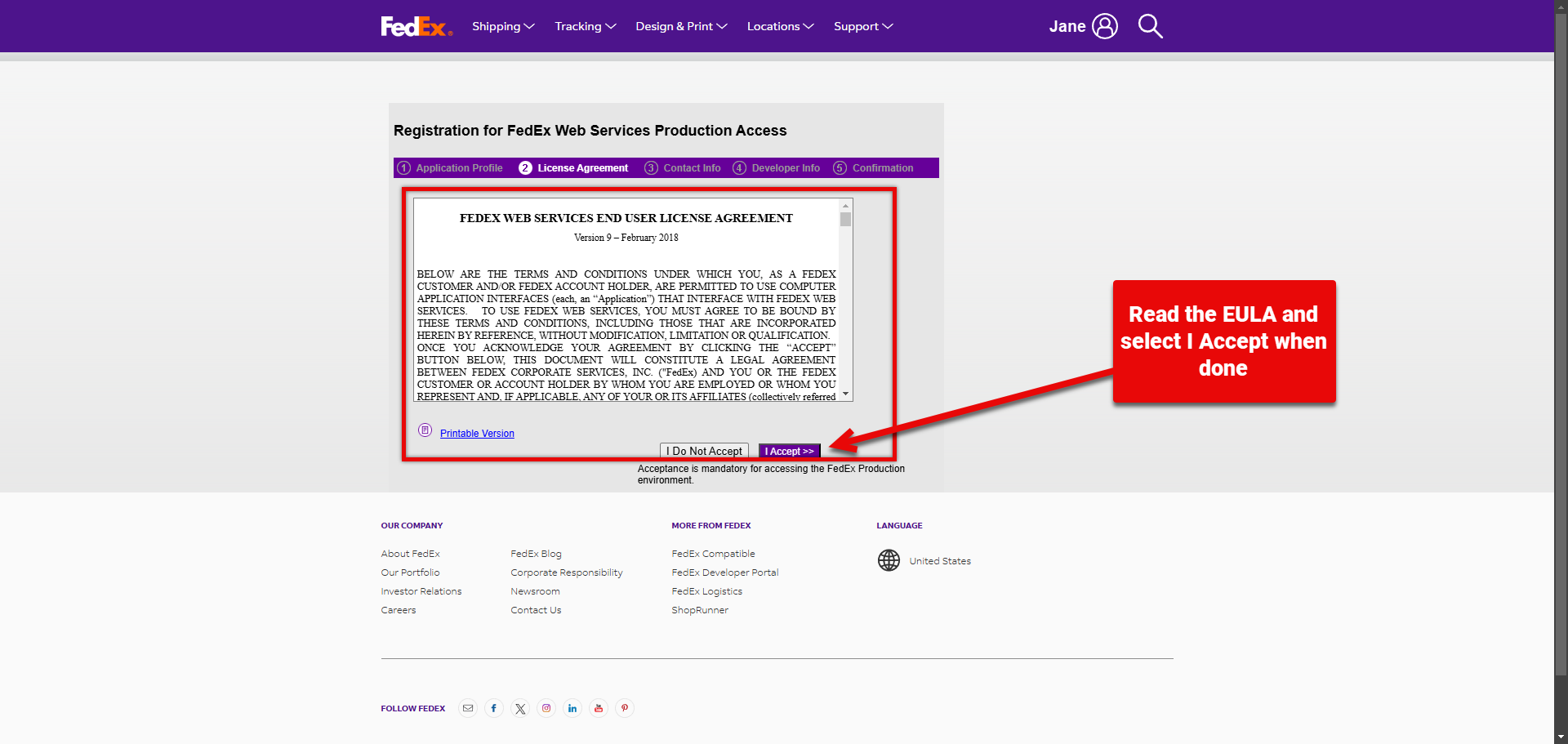1568x744 pixels.
Task: Expand the Tracking menu
Action: coord(586,26)
